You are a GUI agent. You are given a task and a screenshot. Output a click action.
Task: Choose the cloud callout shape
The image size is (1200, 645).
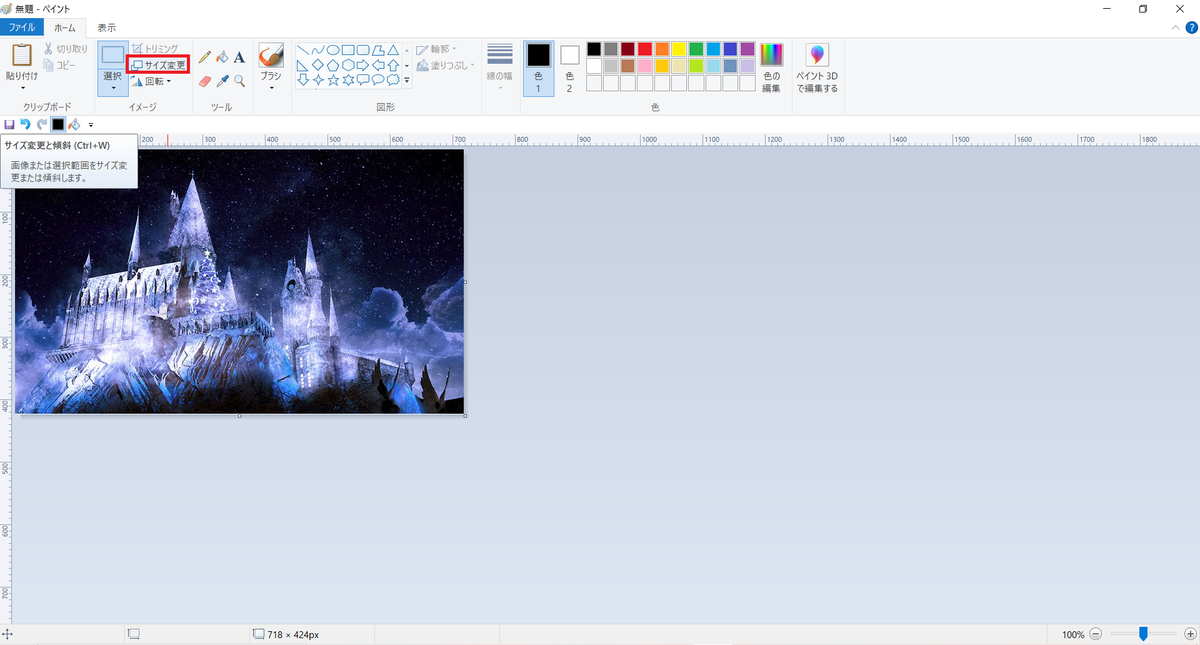[x=393, y=80]
